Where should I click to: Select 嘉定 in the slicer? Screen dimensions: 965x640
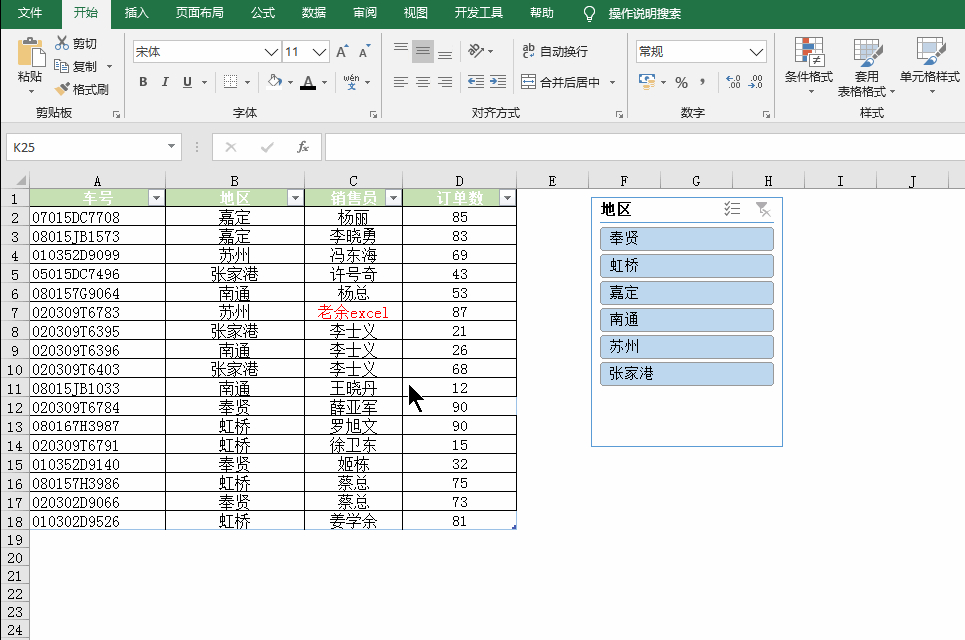click(x=686, y=293)
